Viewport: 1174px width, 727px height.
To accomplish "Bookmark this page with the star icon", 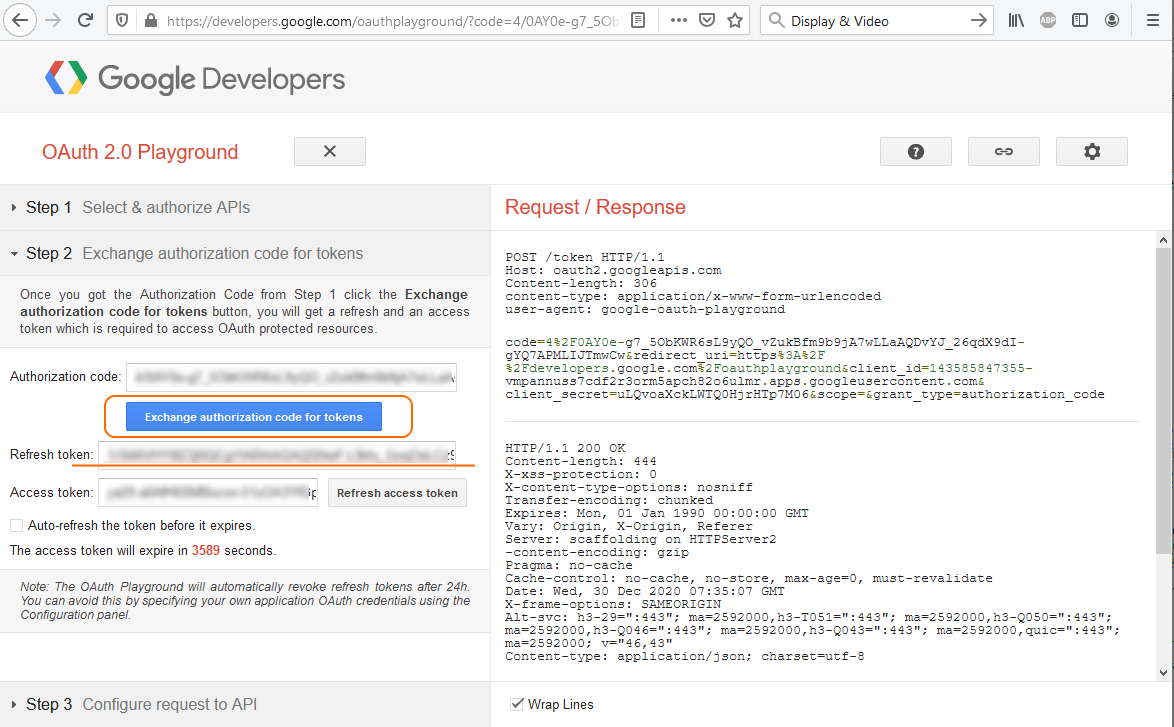I will [735, 20].
